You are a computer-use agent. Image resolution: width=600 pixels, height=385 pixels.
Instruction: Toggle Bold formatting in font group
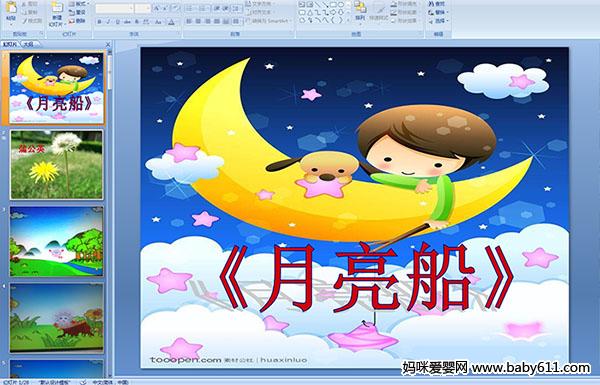99,22
